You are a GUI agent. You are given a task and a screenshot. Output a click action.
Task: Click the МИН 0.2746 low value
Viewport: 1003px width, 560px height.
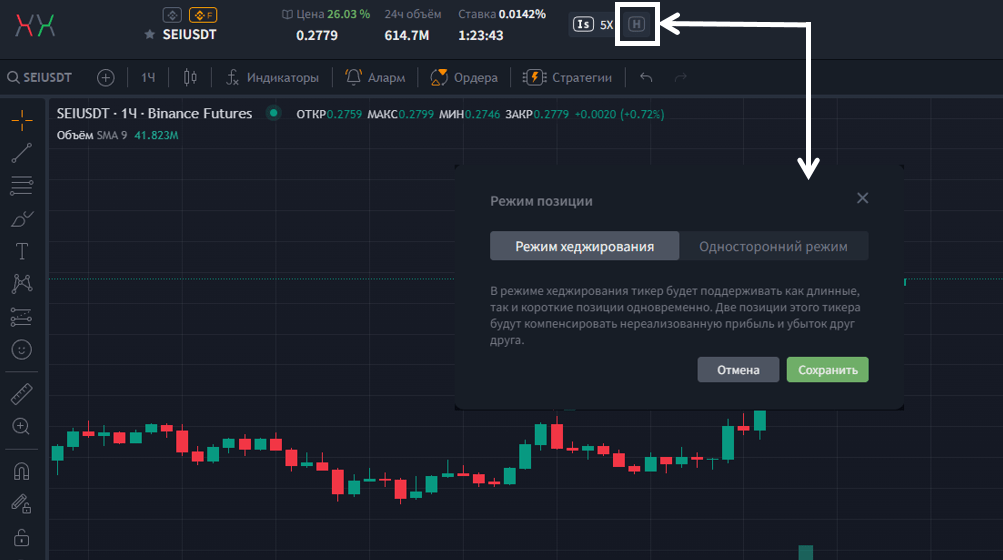tap(470, 114)
